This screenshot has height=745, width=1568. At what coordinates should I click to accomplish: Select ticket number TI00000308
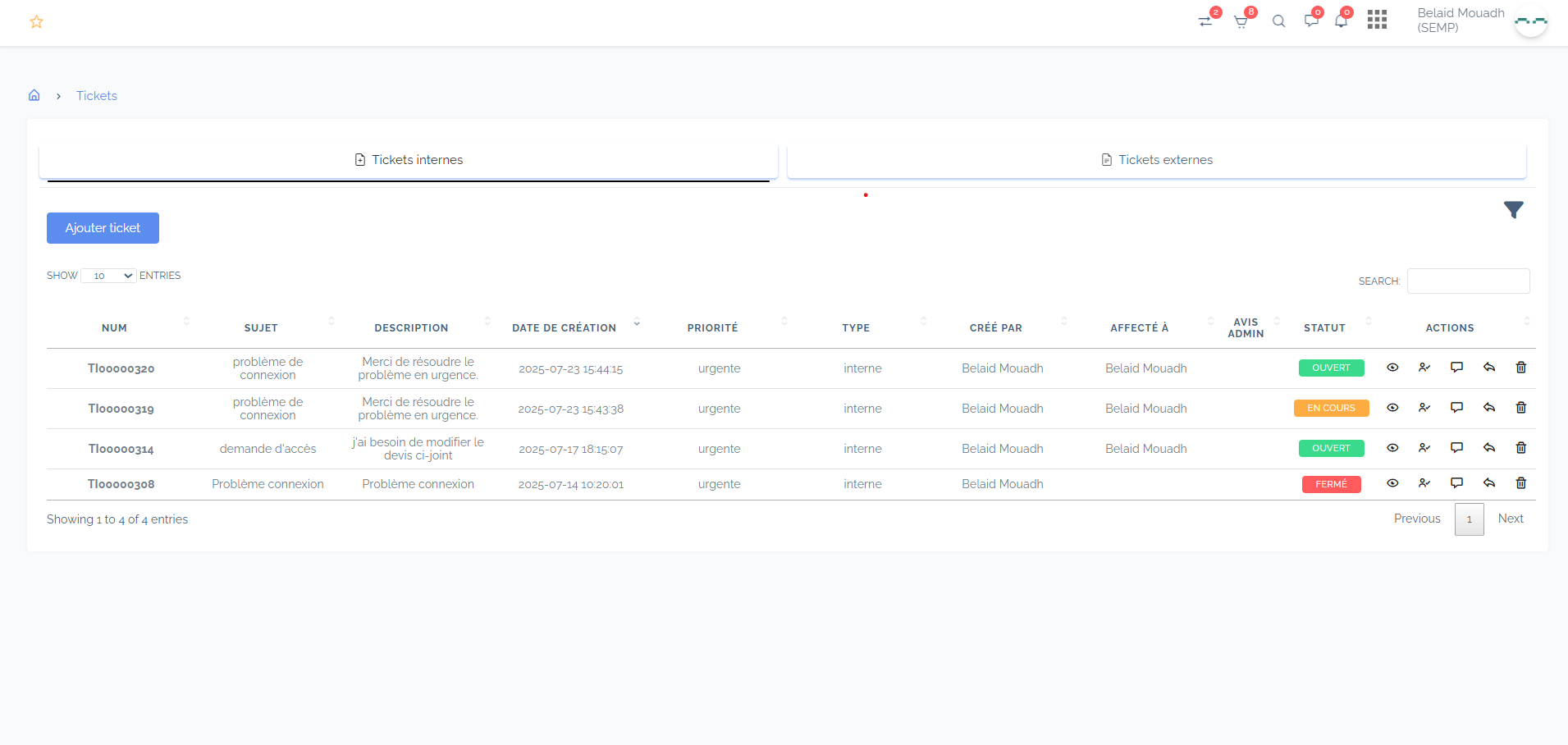click(x=121, y=485)
